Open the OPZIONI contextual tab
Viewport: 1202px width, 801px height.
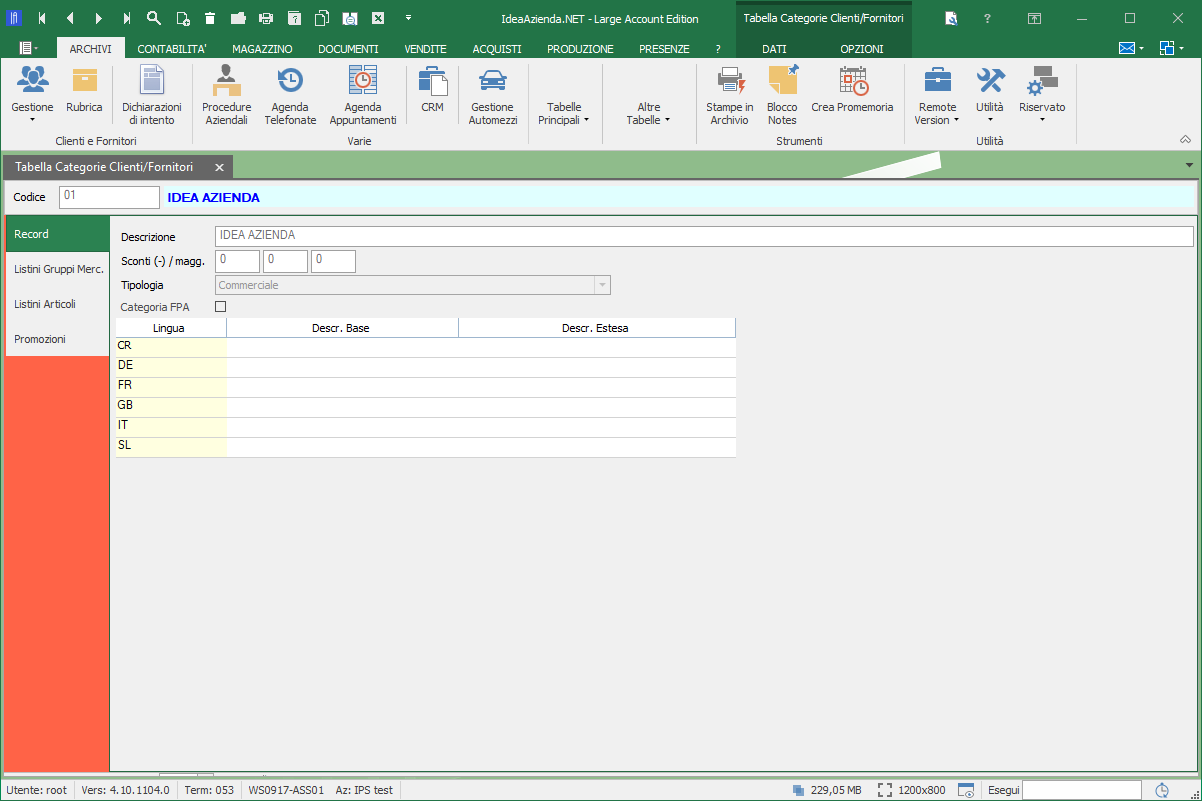[861, 48]
